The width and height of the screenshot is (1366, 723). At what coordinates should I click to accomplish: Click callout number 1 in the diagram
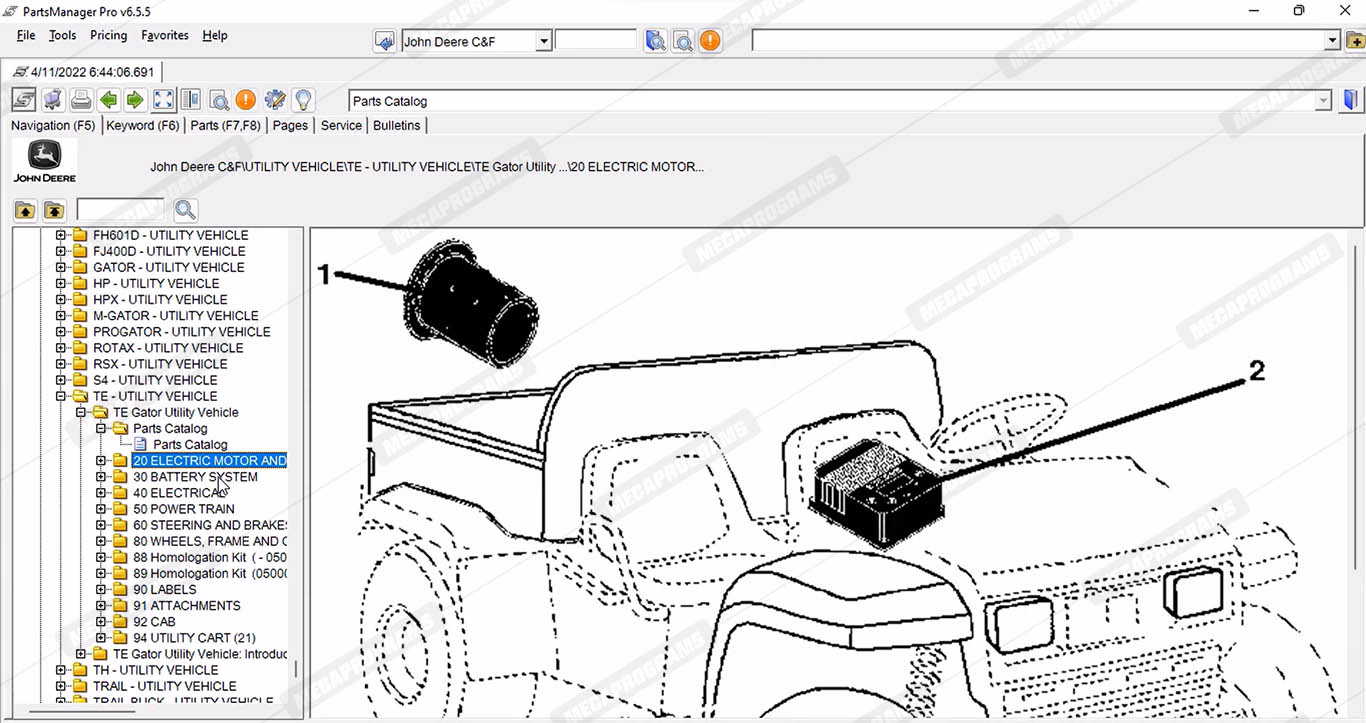pos(324,273)
